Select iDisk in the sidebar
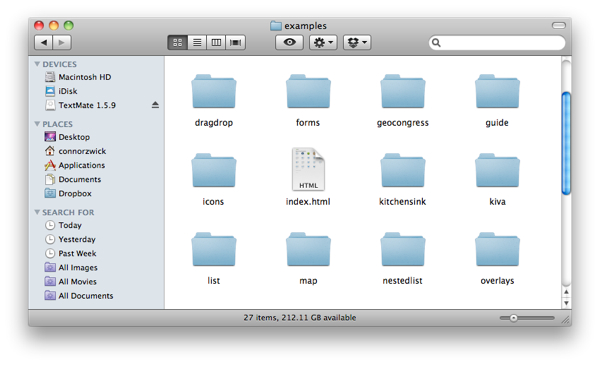This screenshot has width=600, height=365. coord(61,91)
